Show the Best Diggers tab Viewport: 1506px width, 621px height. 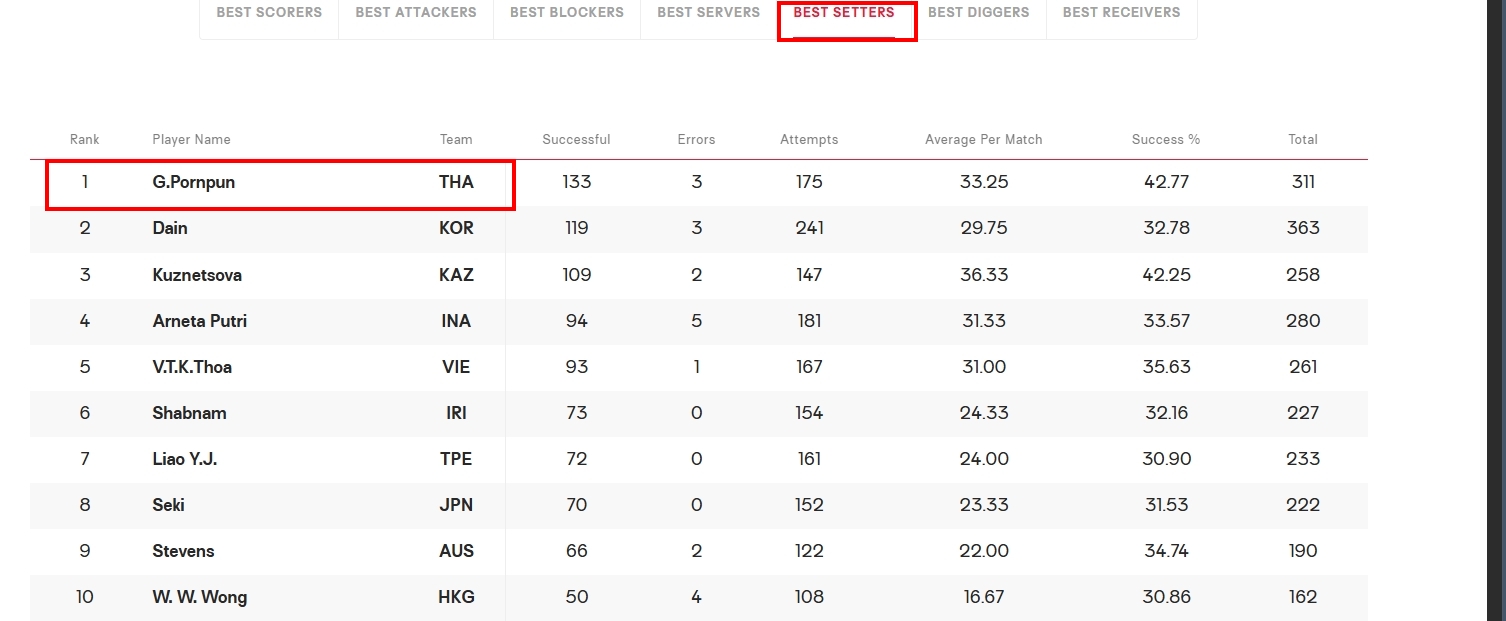[979, 13]
